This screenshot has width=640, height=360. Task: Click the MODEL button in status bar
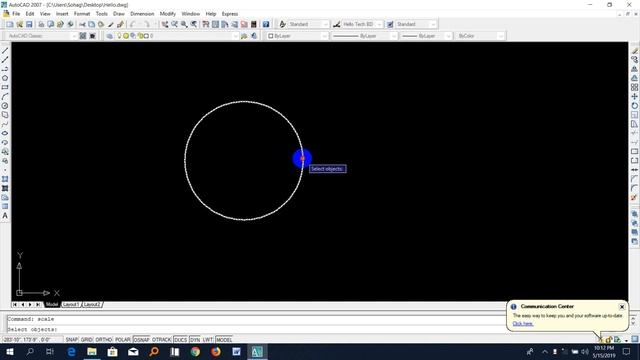point(224,340)
